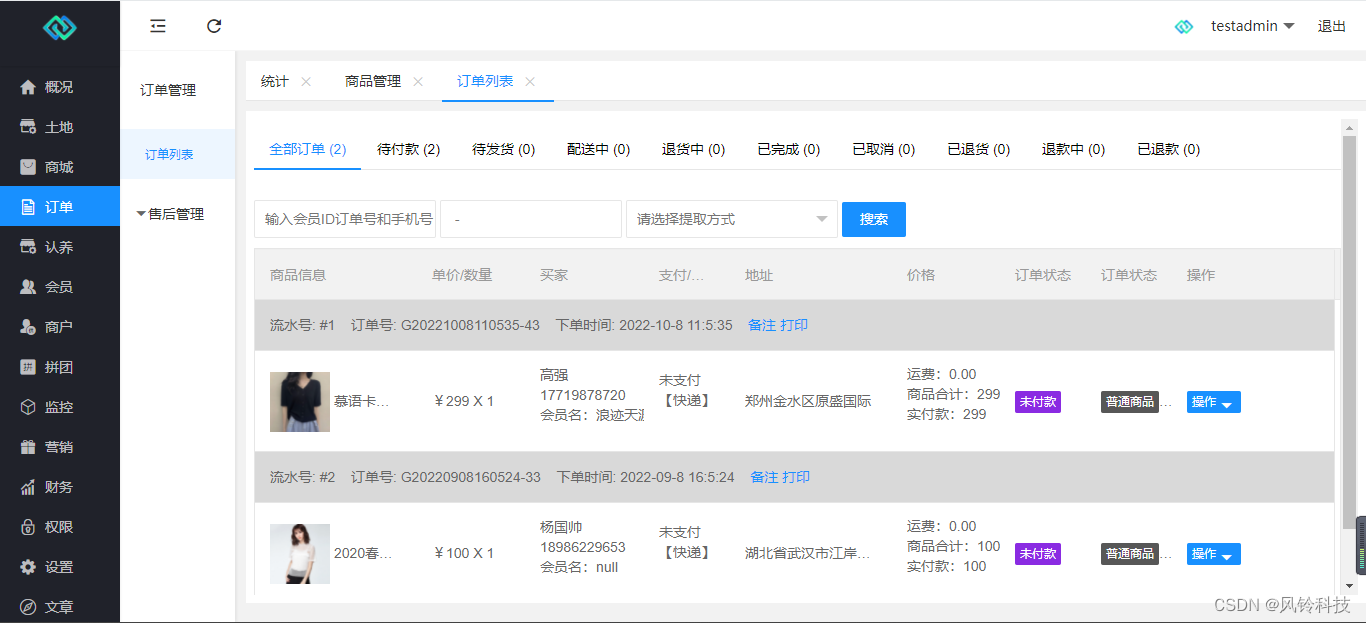Close the 商品管理 tab
This screenshot has height=623, width=1366.
[x=418, y=82]
